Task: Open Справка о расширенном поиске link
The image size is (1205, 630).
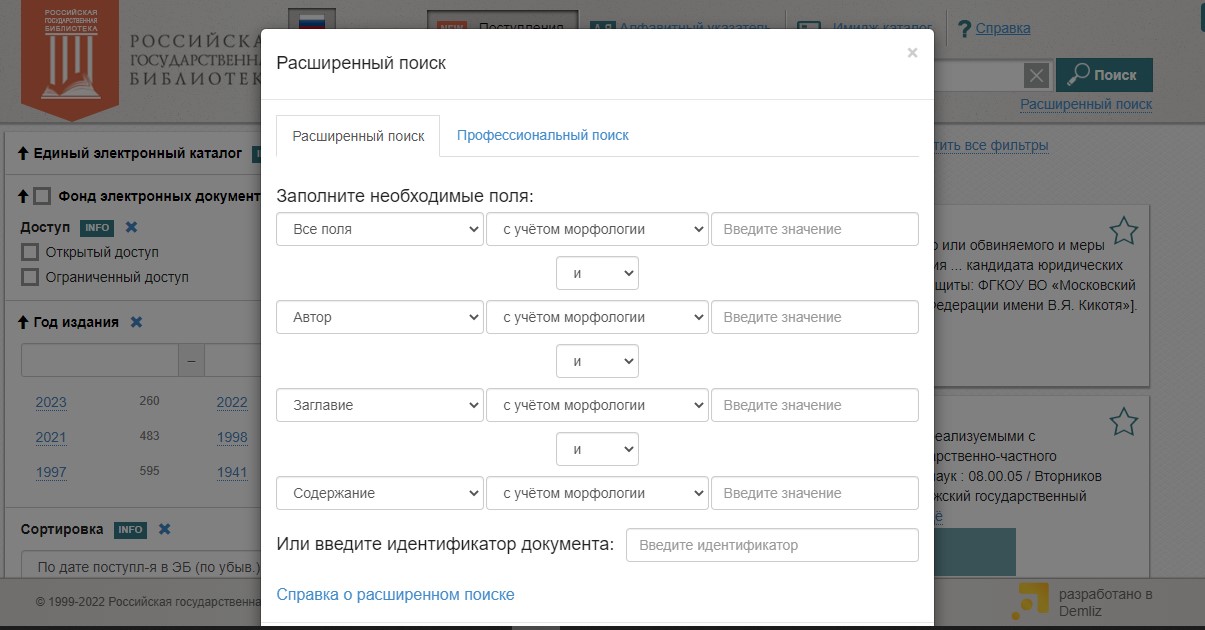Action: click(395, 595)
